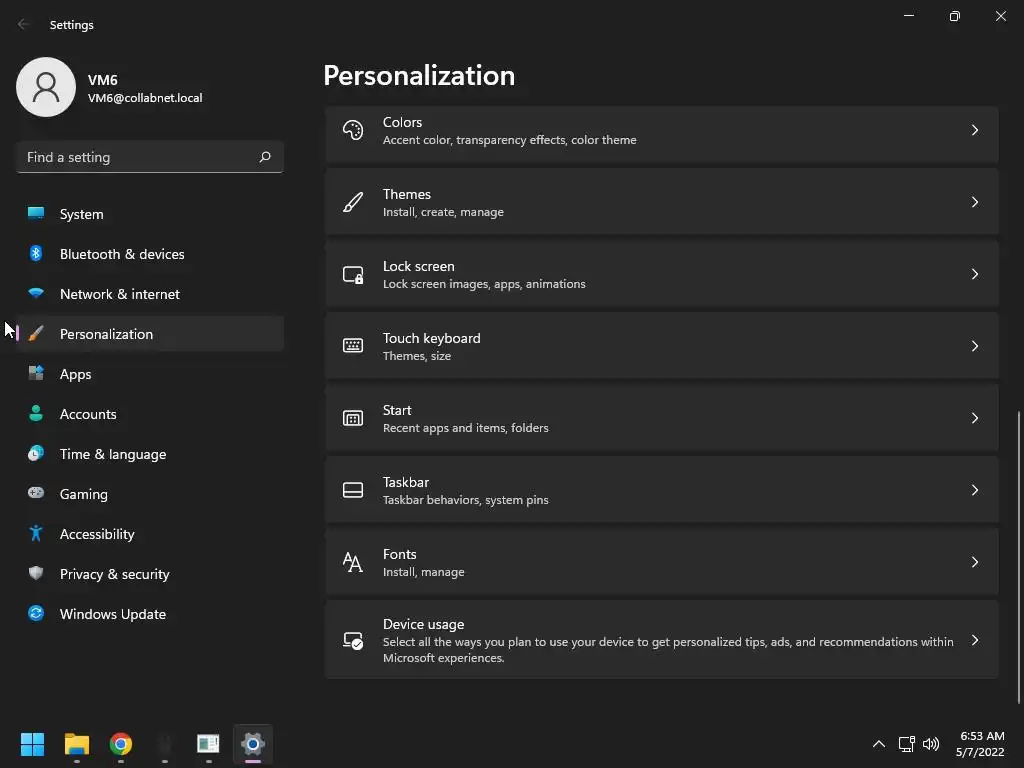Click the volume icon in system tray
Image resolution: width=1024 pixels, height=768 pixels.
[931, 744]
